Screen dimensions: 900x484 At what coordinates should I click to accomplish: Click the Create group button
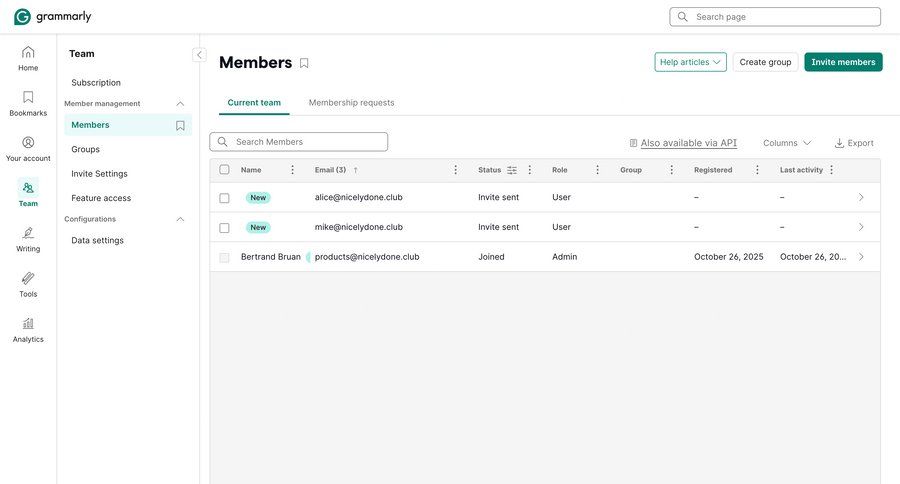[765, 62]
